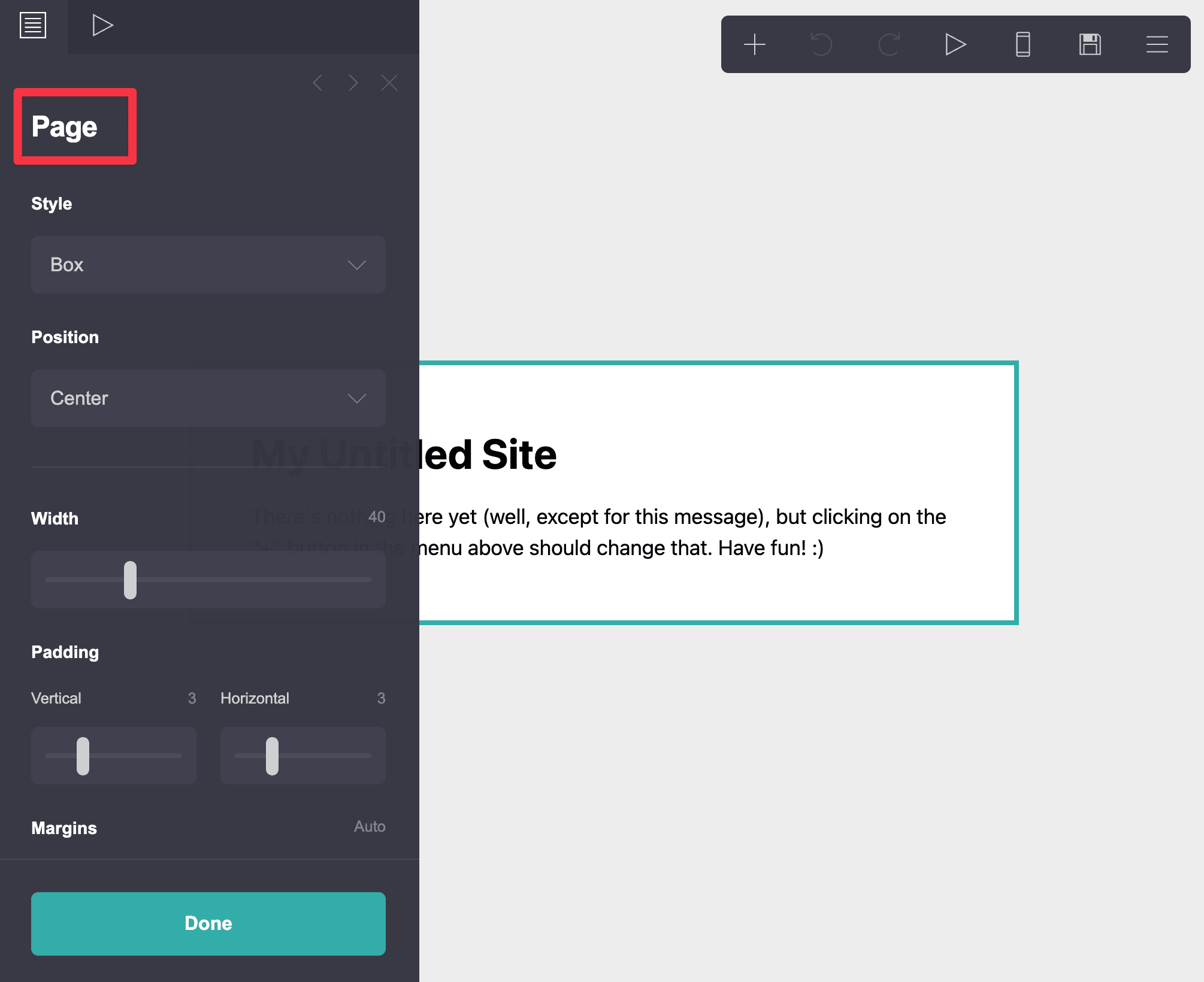
Task: Expand the Style dropdown menu
Action: pyautogui.click(x=209, y=264)
